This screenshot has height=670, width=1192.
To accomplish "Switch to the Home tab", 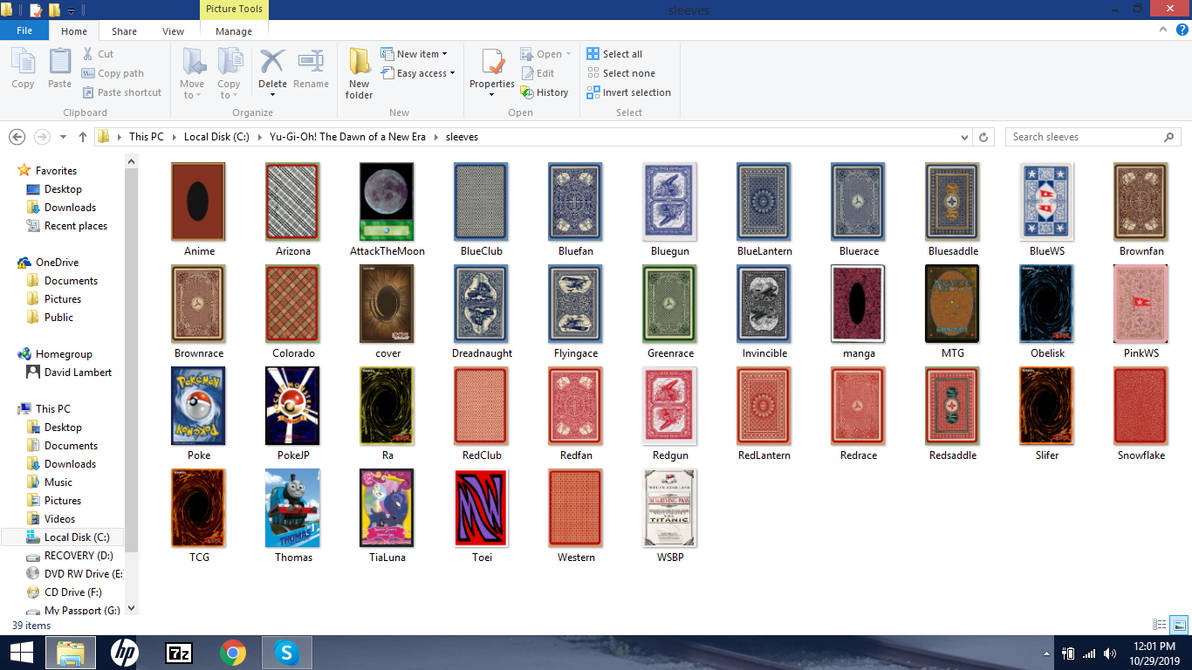I will (74, 31).
